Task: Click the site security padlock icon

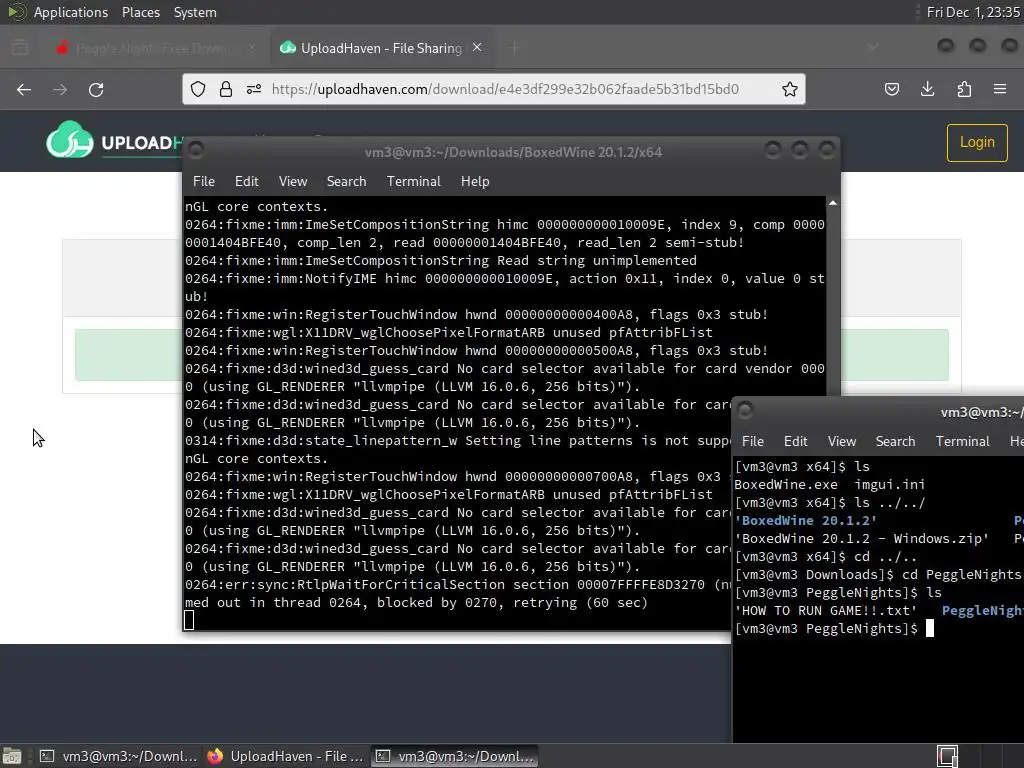Action: (226, 89)
